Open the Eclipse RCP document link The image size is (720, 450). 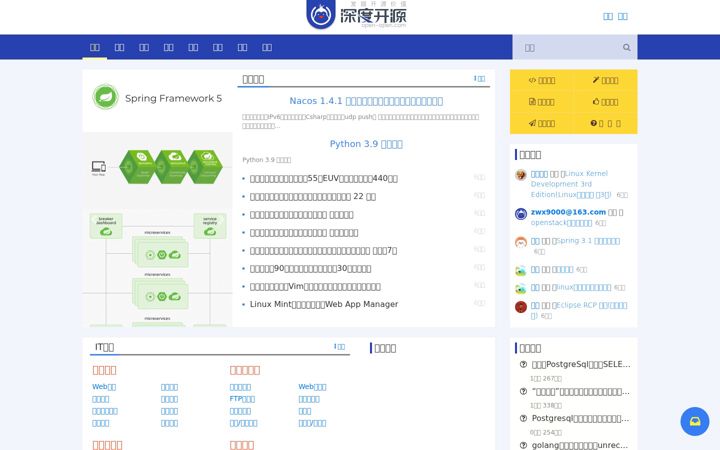point(581,310)
